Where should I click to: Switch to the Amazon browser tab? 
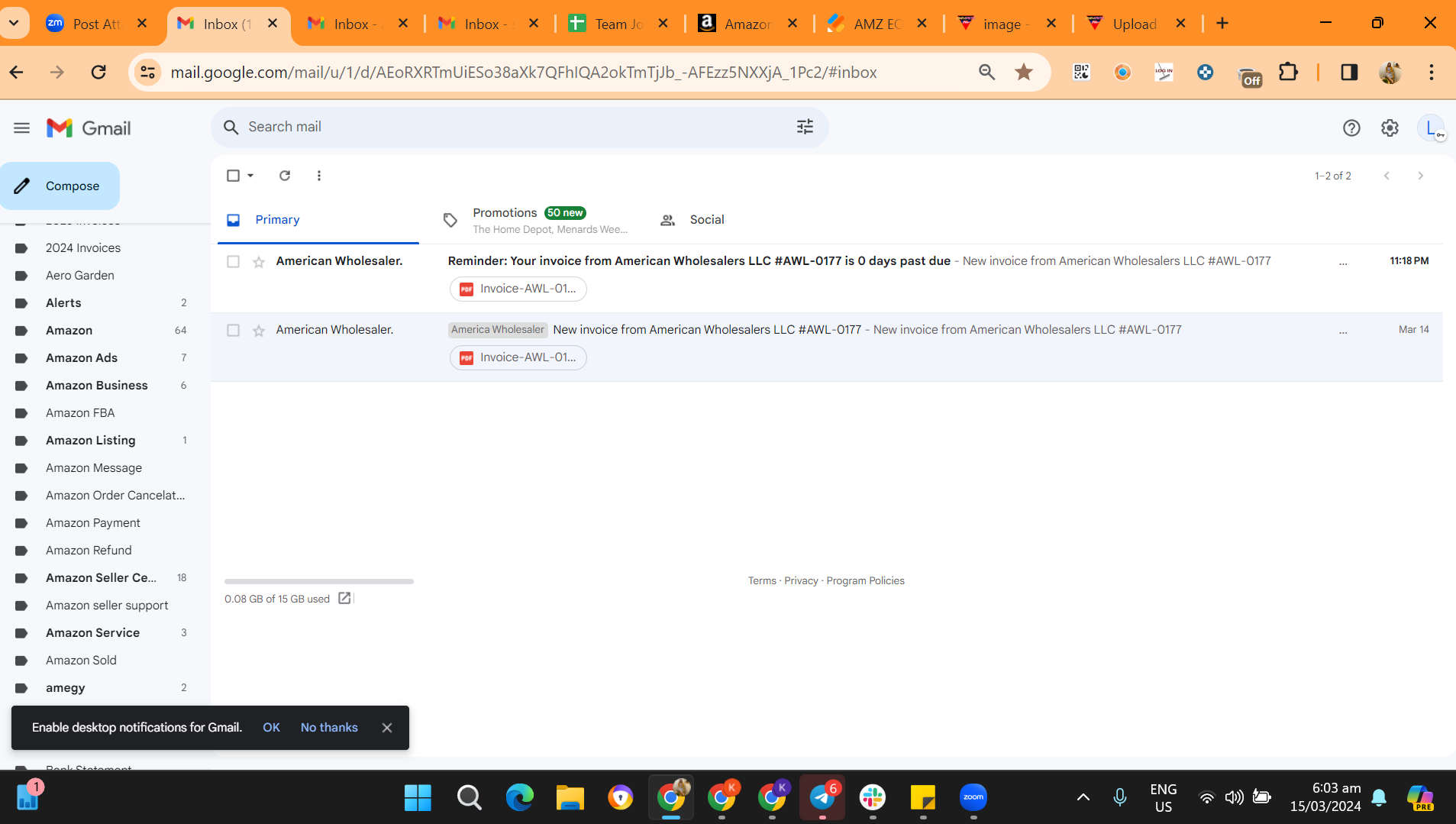click(x=748, y=24)
